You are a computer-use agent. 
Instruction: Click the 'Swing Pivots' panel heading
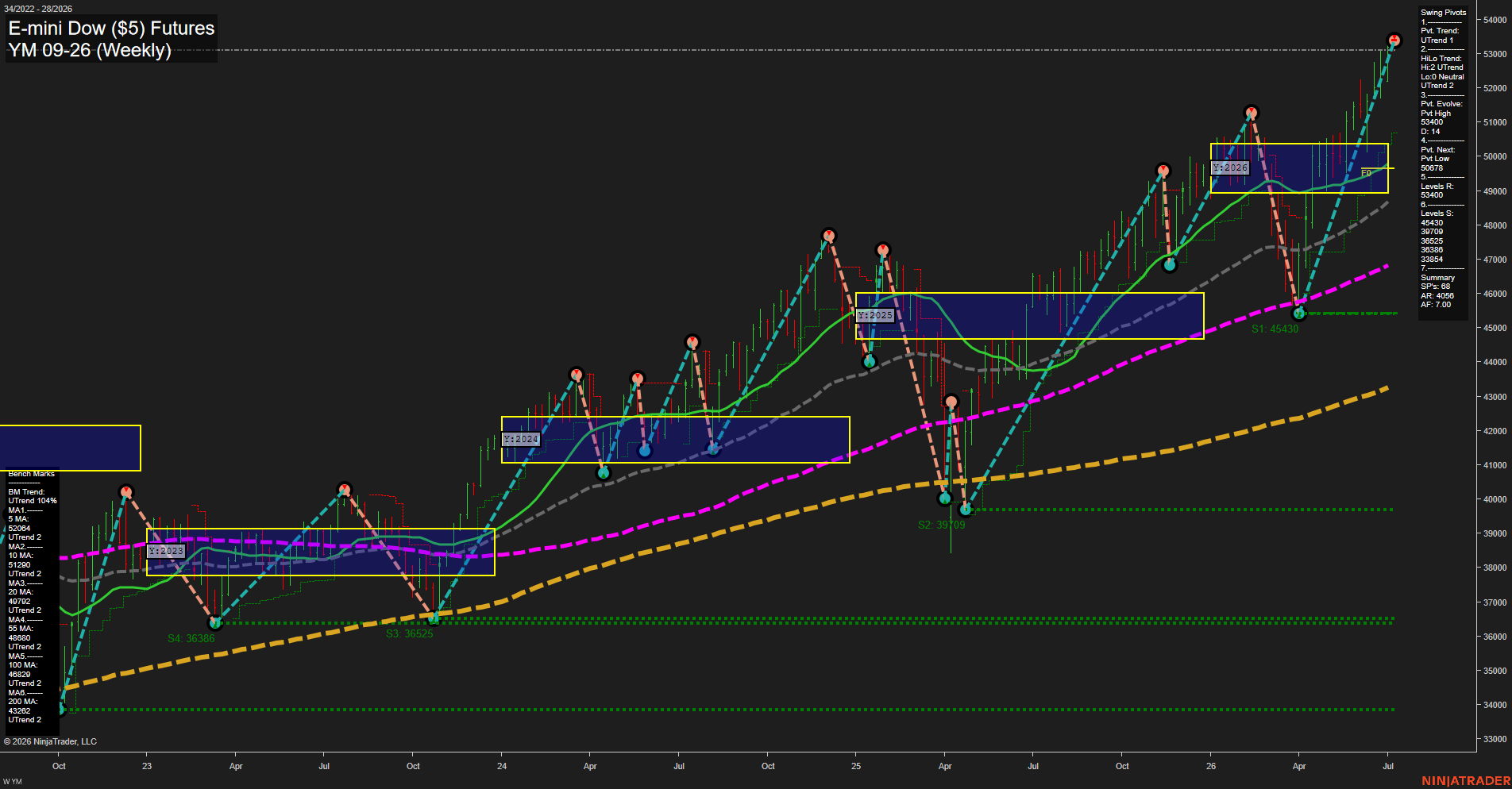(1443, 13)
